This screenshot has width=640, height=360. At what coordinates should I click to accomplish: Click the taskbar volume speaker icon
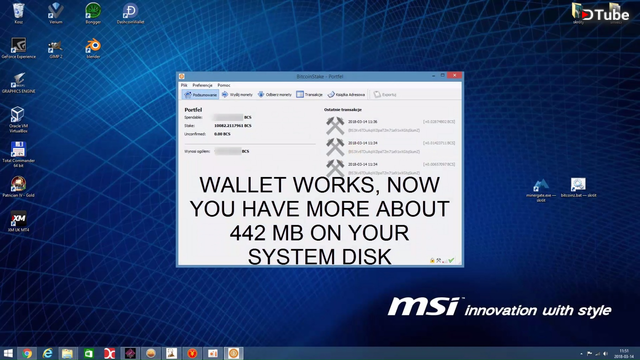606,353
